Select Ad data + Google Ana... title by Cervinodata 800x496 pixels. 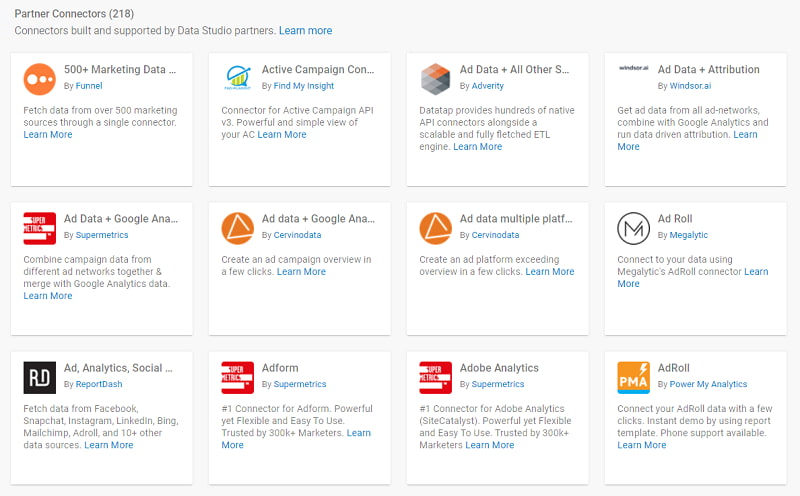point(318,218)
